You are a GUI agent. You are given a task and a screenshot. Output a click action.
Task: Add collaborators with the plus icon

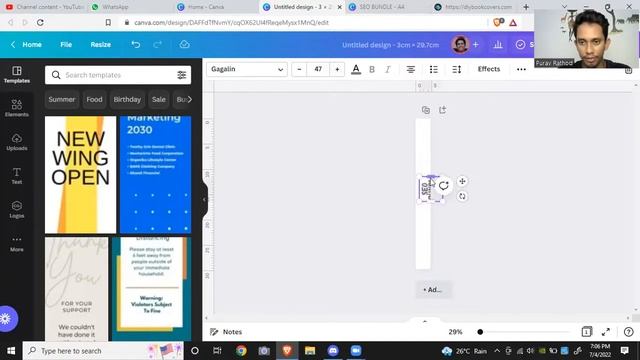click(476, 44)
